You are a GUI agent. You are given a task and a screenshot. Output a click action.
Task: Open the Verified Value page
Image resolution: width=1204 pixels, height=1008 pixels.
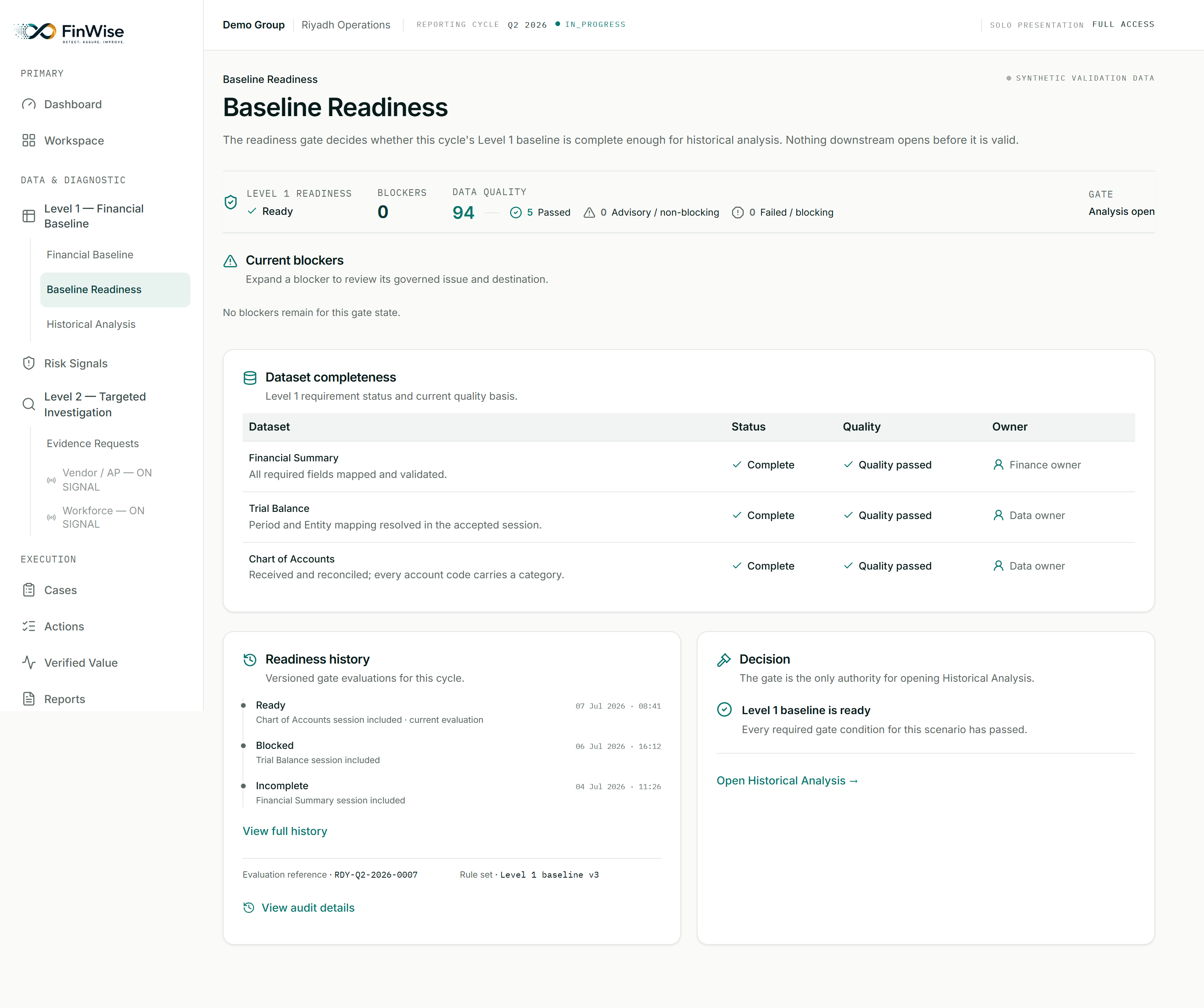pos(81,663)
